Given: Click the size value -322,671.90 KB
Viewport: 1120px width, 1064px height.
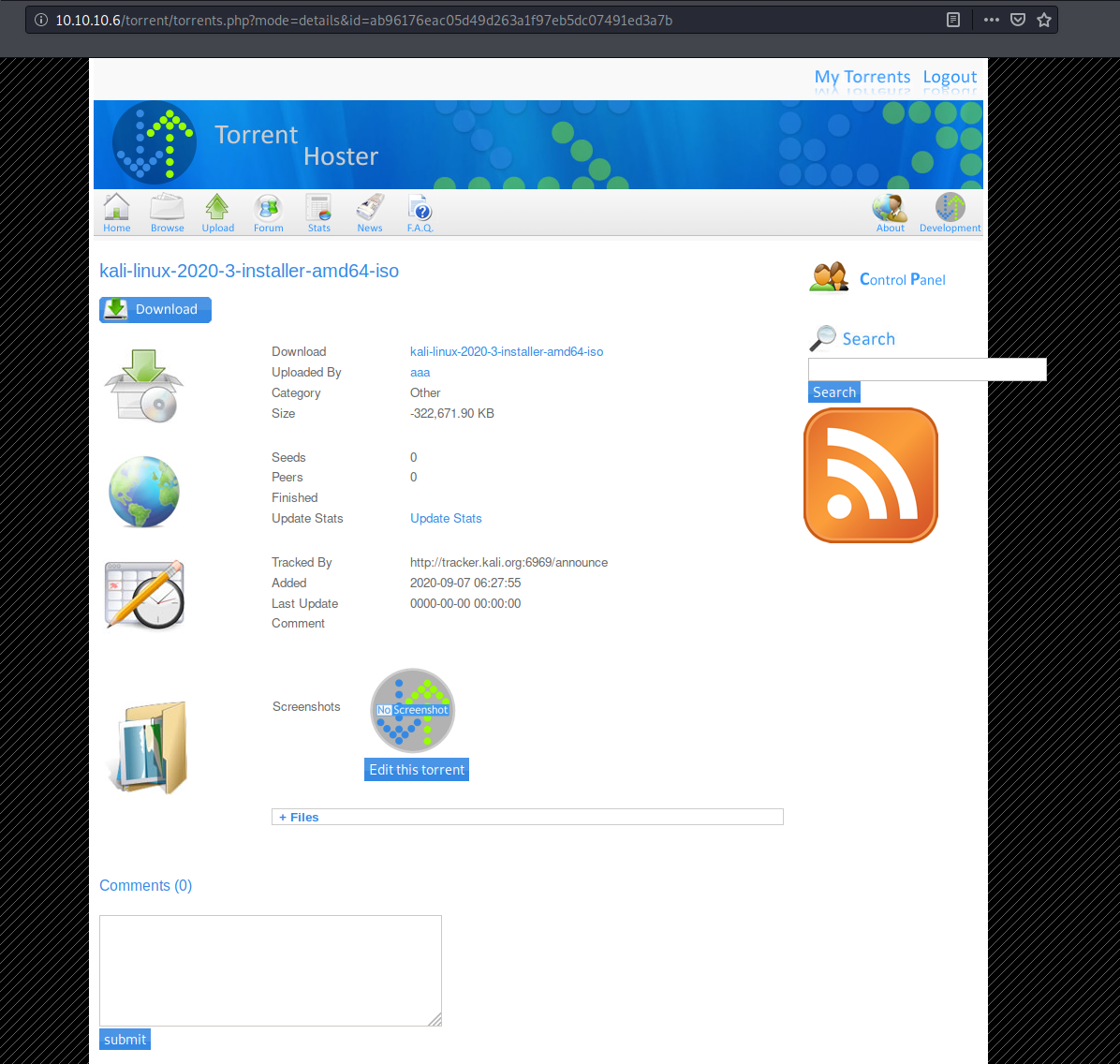Looking at the screenshot, I should (x=452, y=413).
